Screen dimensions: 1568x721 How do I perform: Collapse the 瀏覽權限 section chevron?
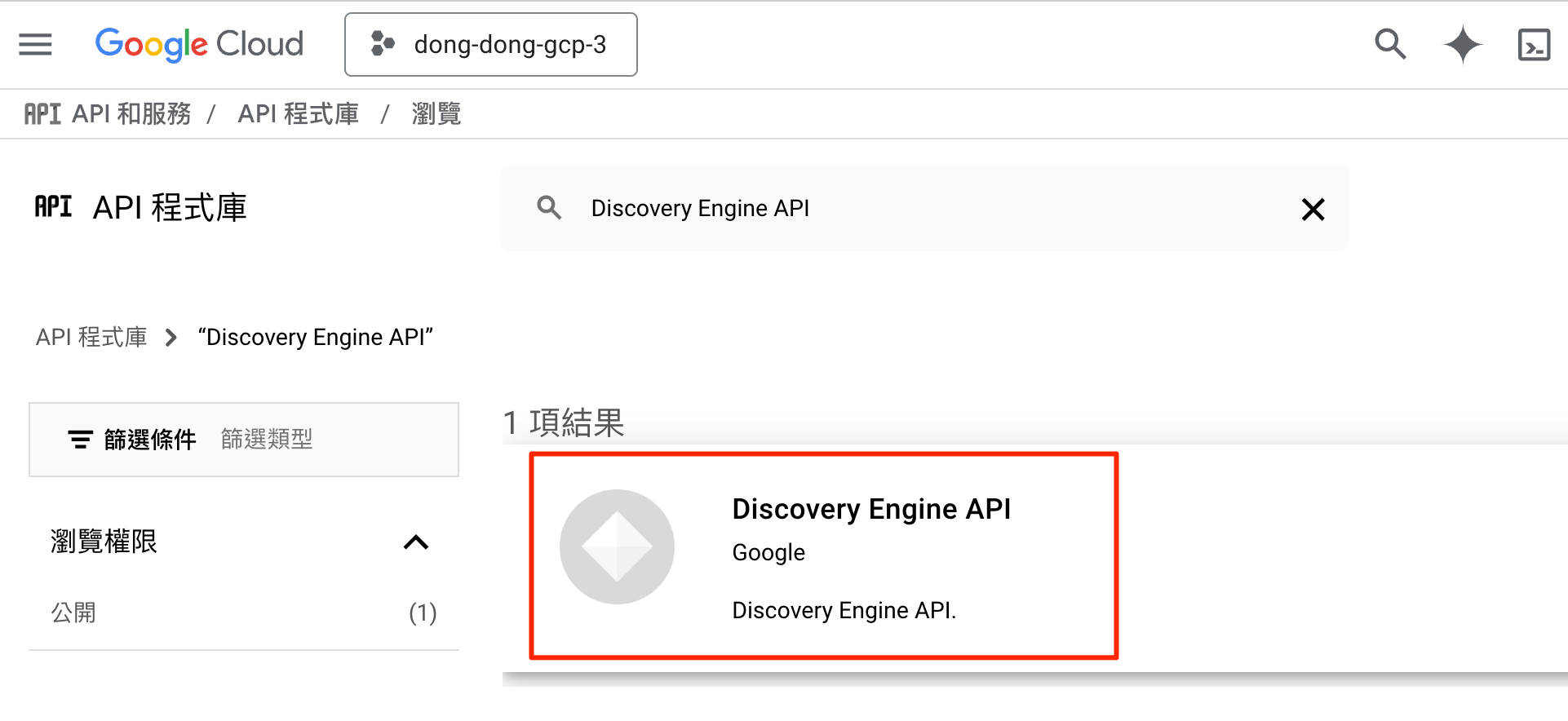coord(416,542)
